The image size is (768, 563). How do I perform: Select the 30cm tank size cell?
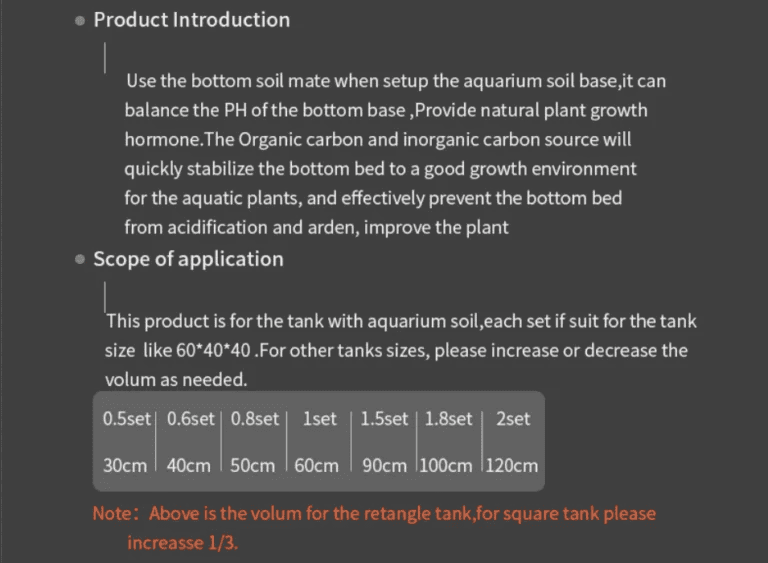point(125,466)
